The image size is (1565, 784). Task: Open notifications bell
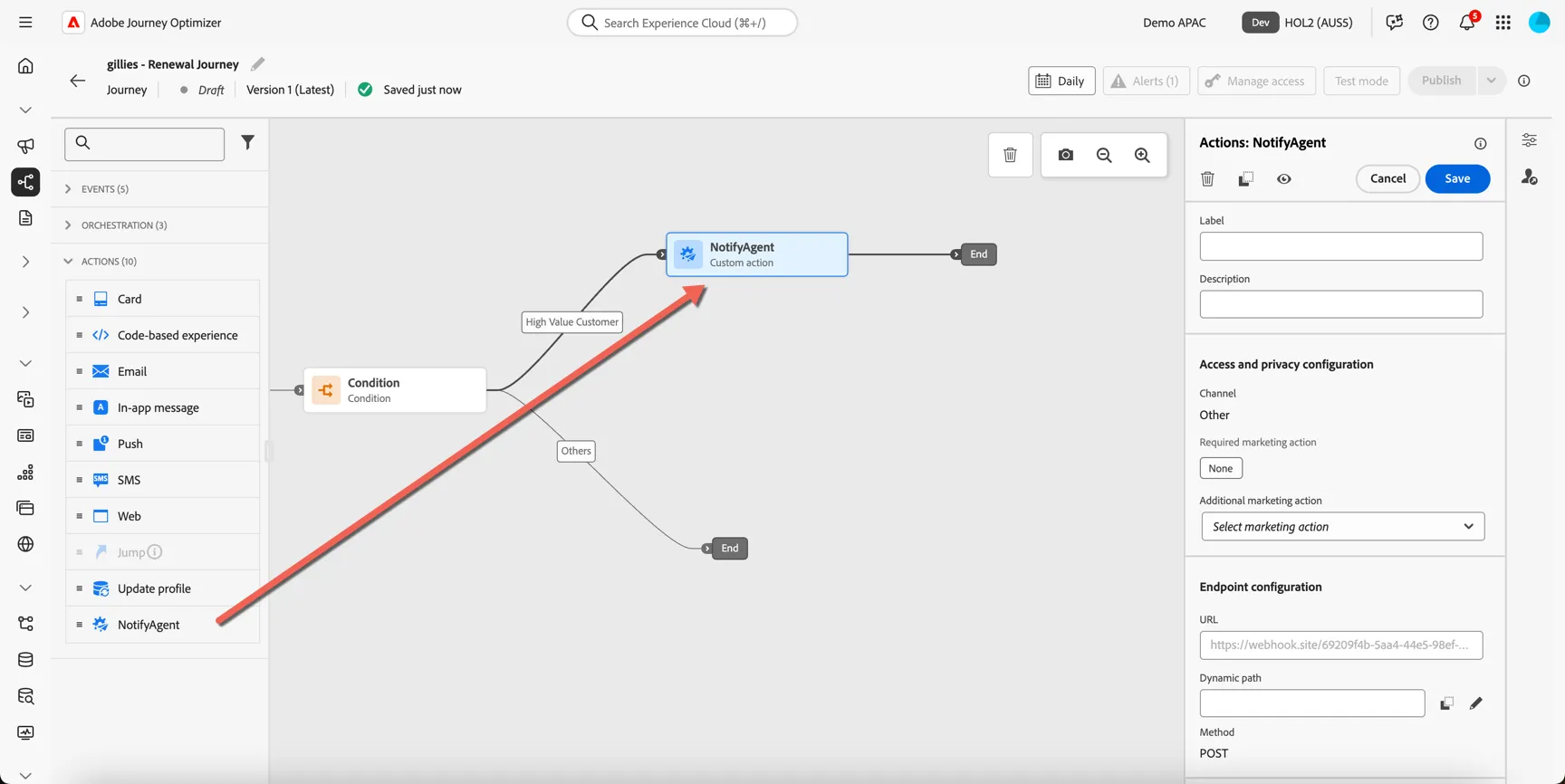pyautogui.click(x=1467, y=23)
